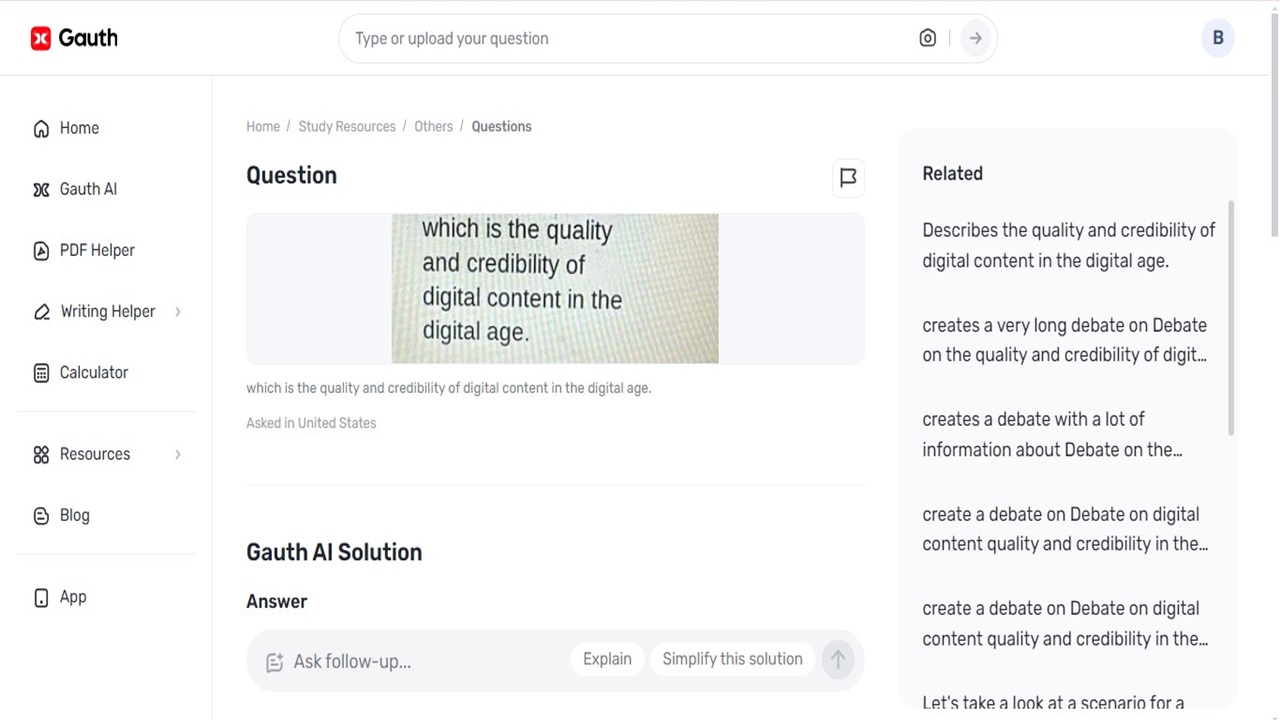Click the follow-up prompt icon in the input
Screen dimensions: 1280x720
275,661
